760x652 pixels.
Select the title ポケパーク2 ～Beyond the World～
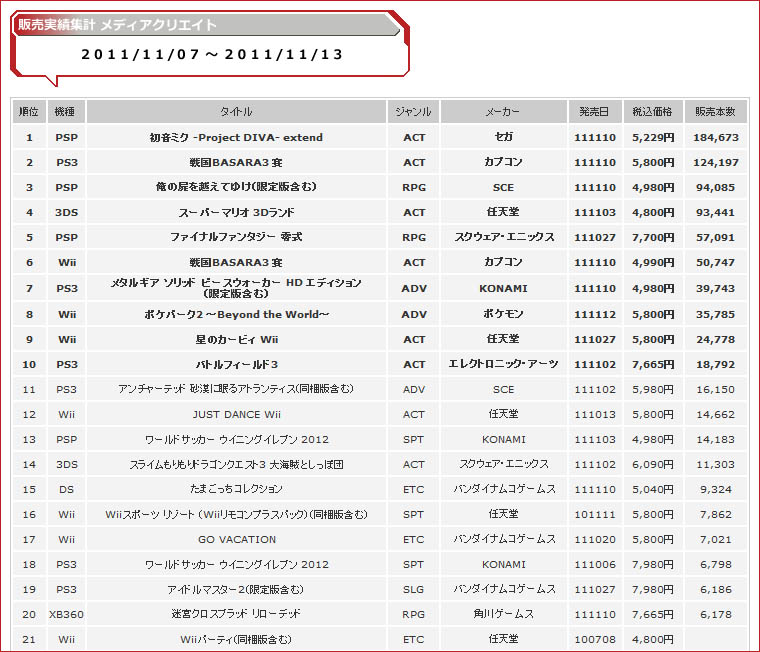(x=237, y=315)
